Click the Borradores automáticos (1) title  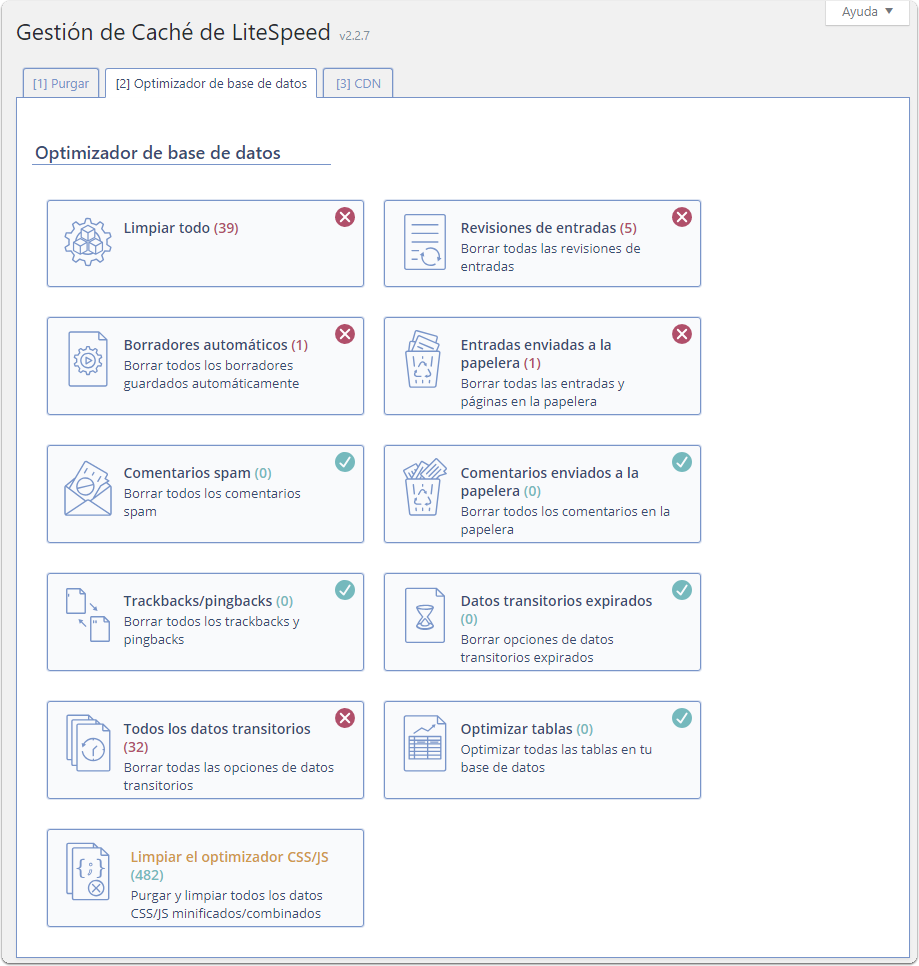[x=216, y=345]
